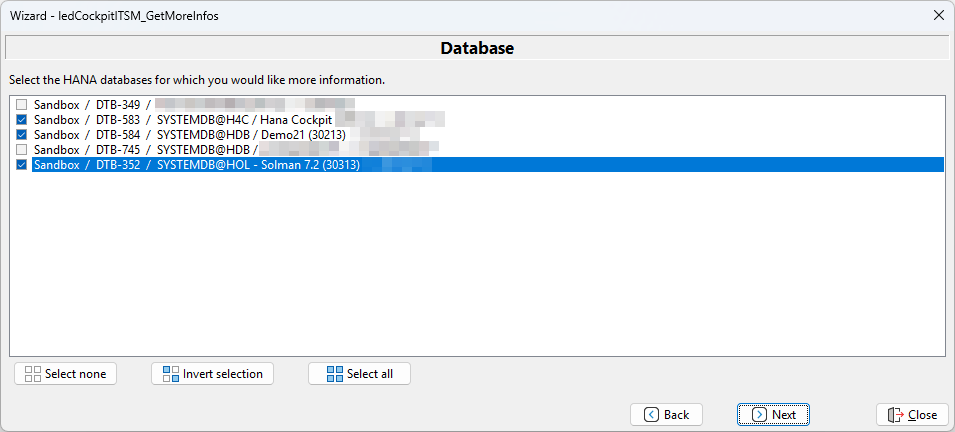Close the wizard window with X
The image size is (955, 432).
click(938, 15)
